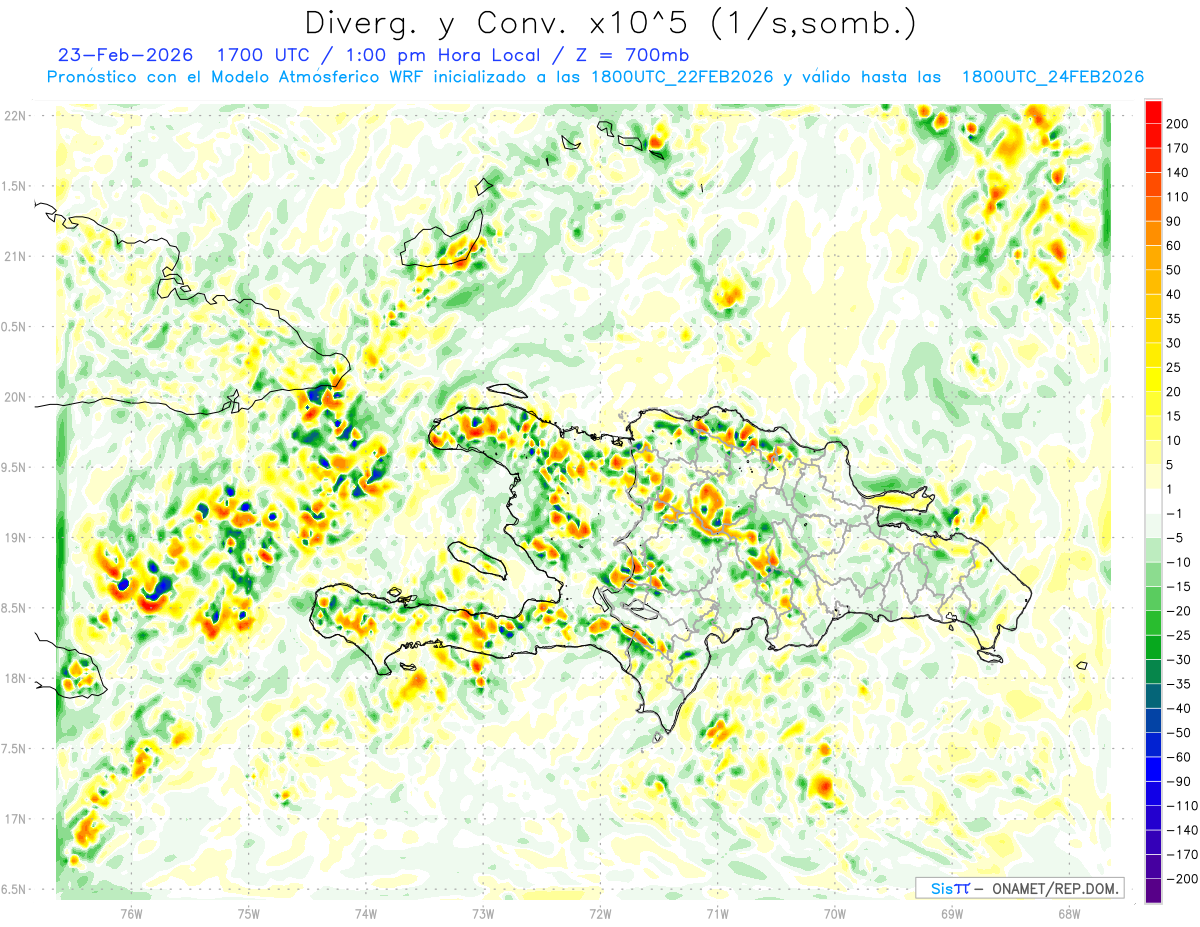Click the "-5" color scale value
The width and height of the screenshot is (1200, 927).
point(1175,538)
